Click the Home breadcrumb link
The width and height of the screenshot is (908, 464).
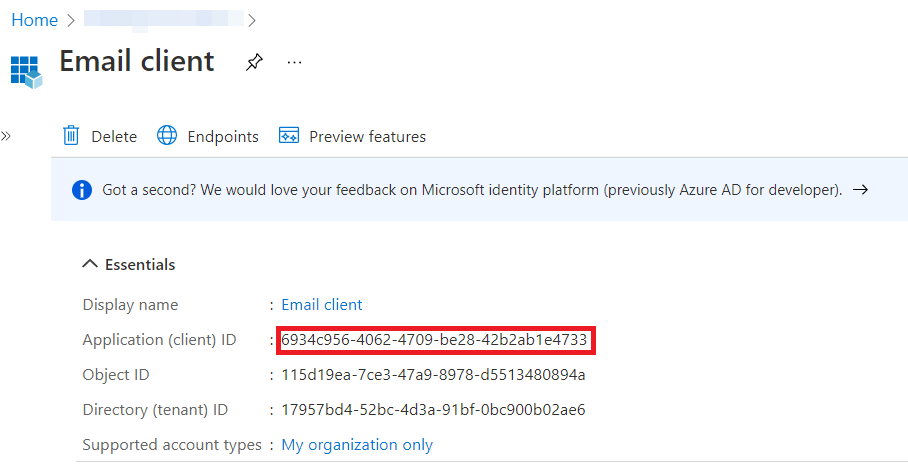click(x=34, y=20)
